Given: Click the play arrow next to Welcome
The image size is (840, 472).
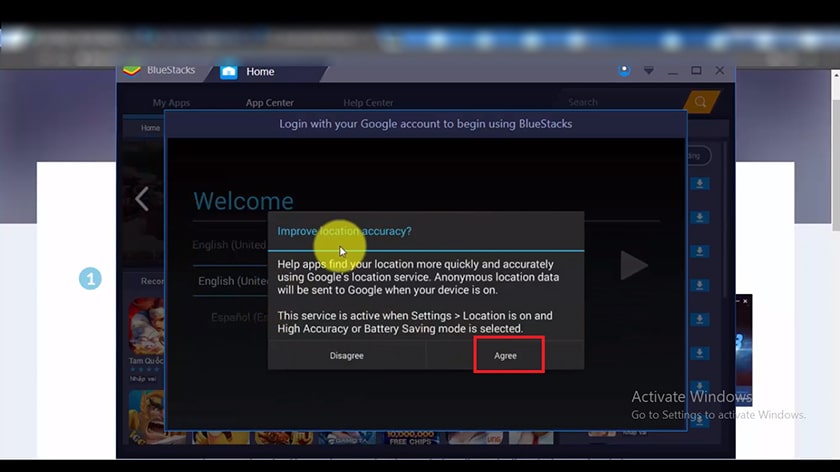Looking at the screenshot, I should tap(633, 265).
